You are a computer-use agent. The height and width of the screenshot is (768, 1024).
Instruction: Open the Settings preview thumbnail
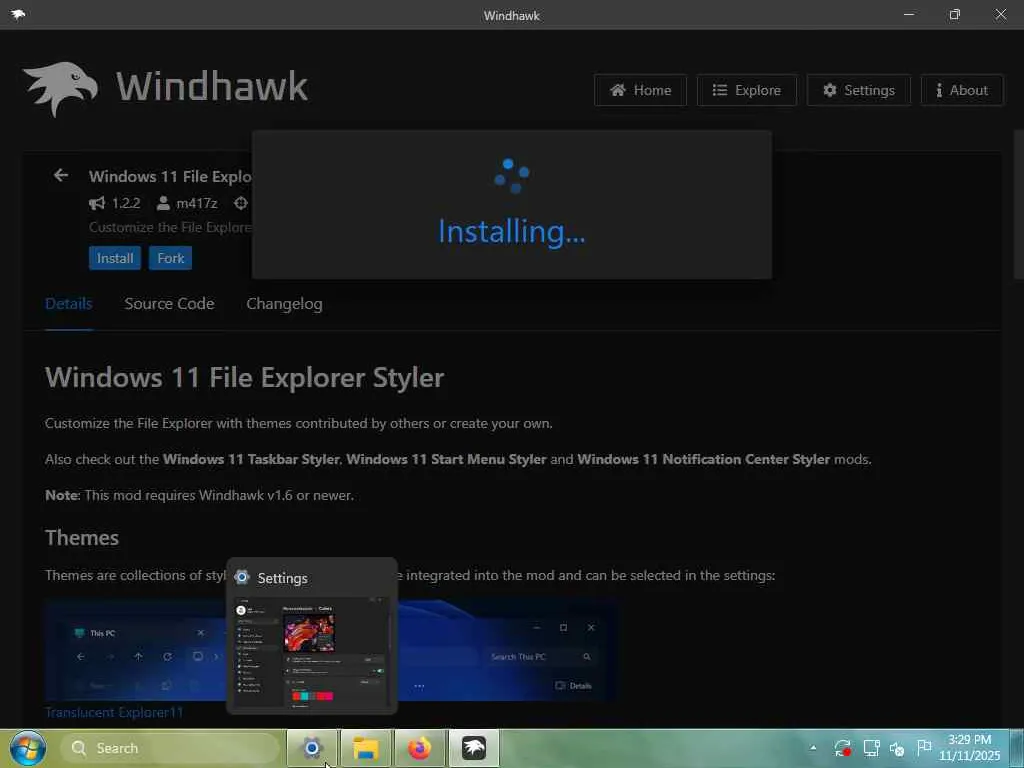[x=312, y=651]
